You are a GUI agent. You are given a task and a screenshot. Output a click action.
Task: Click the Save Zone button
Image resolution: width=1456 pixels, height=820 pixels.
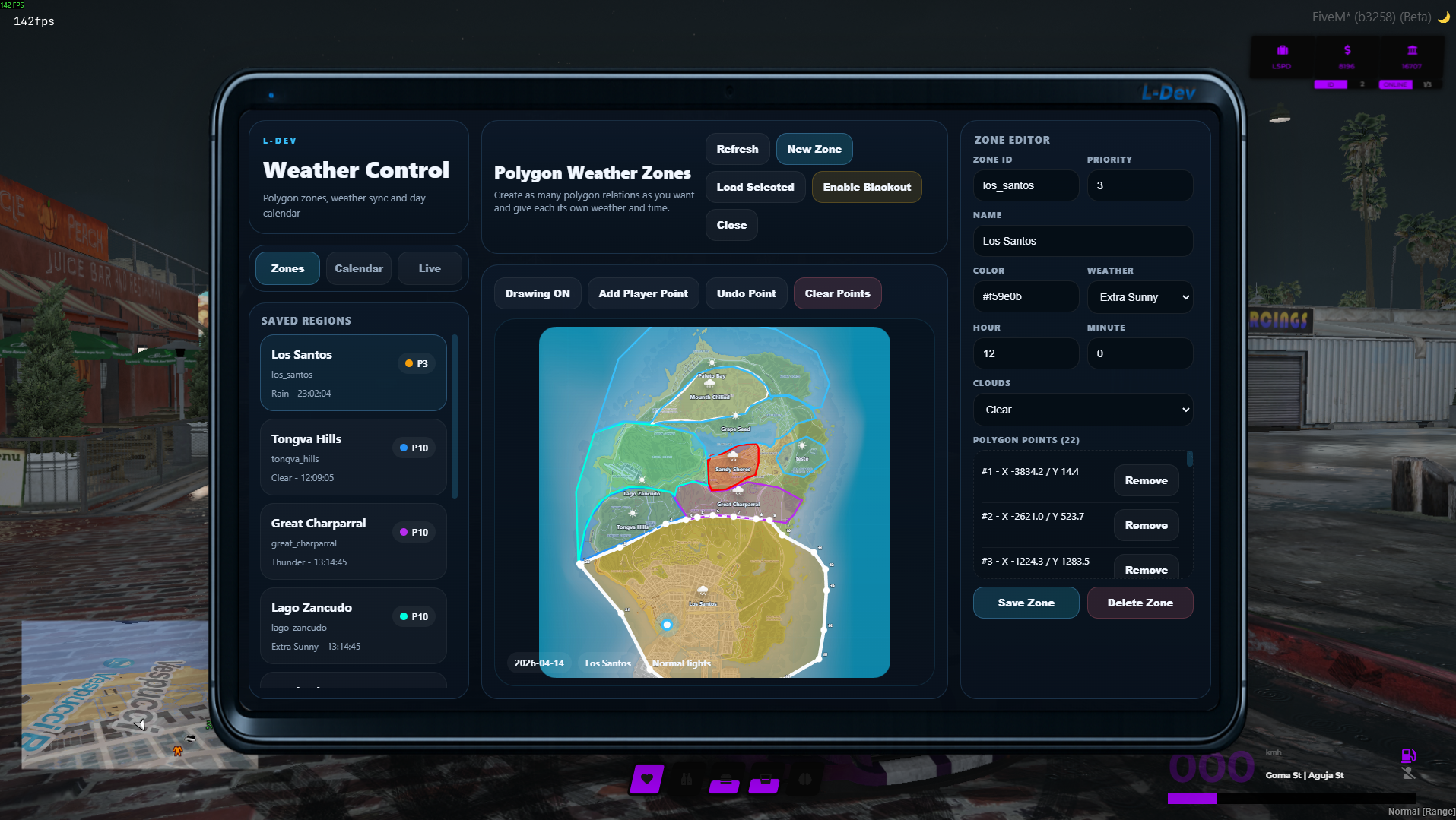(x=1026, y=603)
